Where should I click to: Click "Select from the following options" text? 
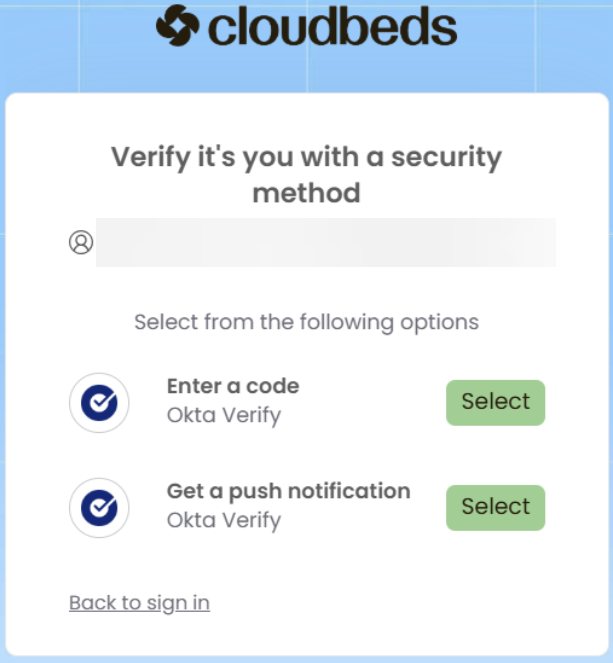coord(306,322)
